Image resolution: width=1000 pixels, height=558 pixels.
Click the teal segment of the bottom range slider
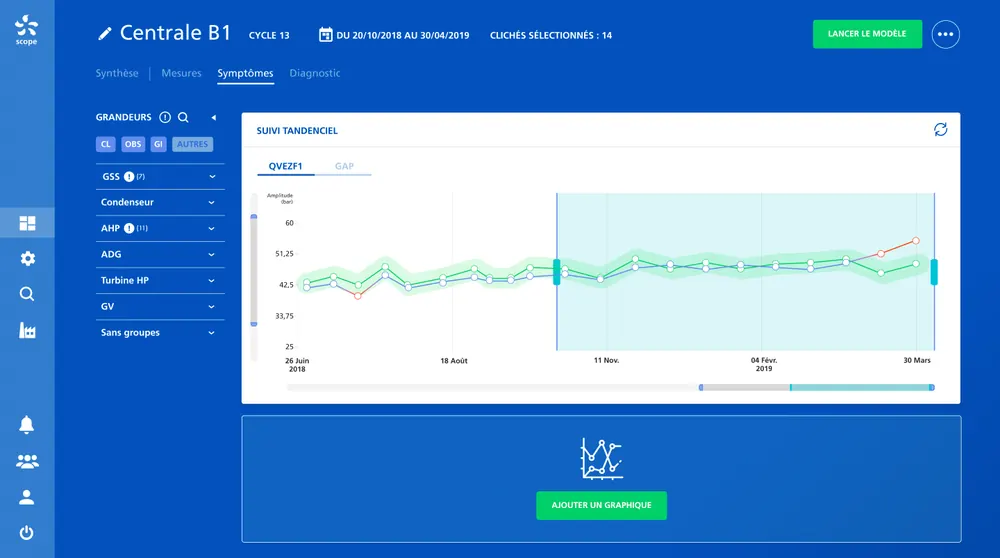coord(862,387)
